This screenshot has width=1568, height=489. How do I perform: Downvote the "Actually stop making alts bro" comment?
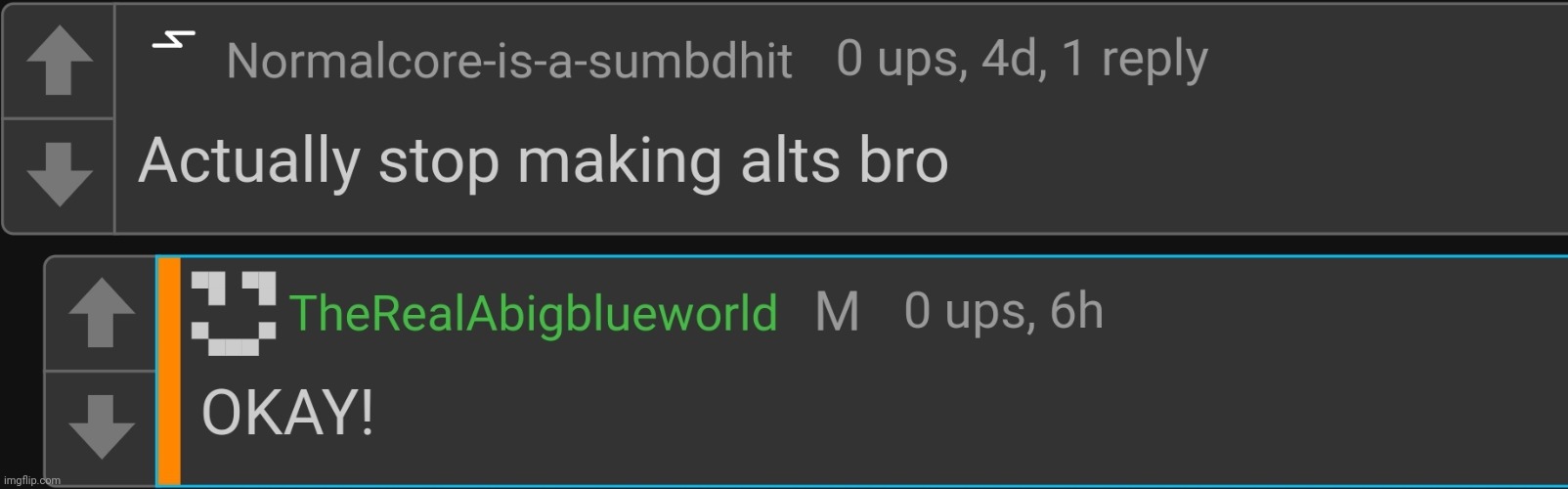click(59, 175)
